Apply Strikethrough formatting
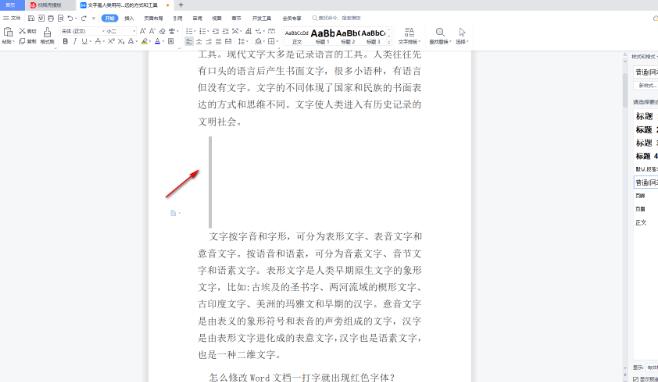The width and height of the screenshot is (658, 382). pyautogui.click(x=98, y=41)
